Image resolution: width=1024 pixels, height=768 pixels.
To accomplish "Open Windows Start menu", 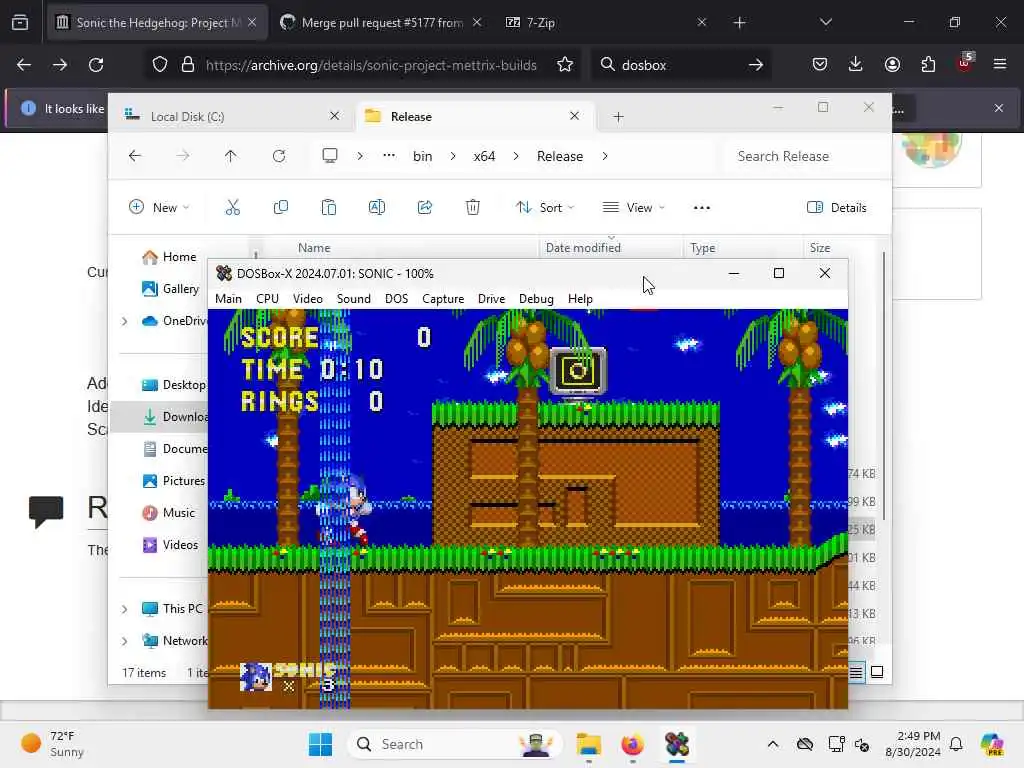I will pos(320,744).
